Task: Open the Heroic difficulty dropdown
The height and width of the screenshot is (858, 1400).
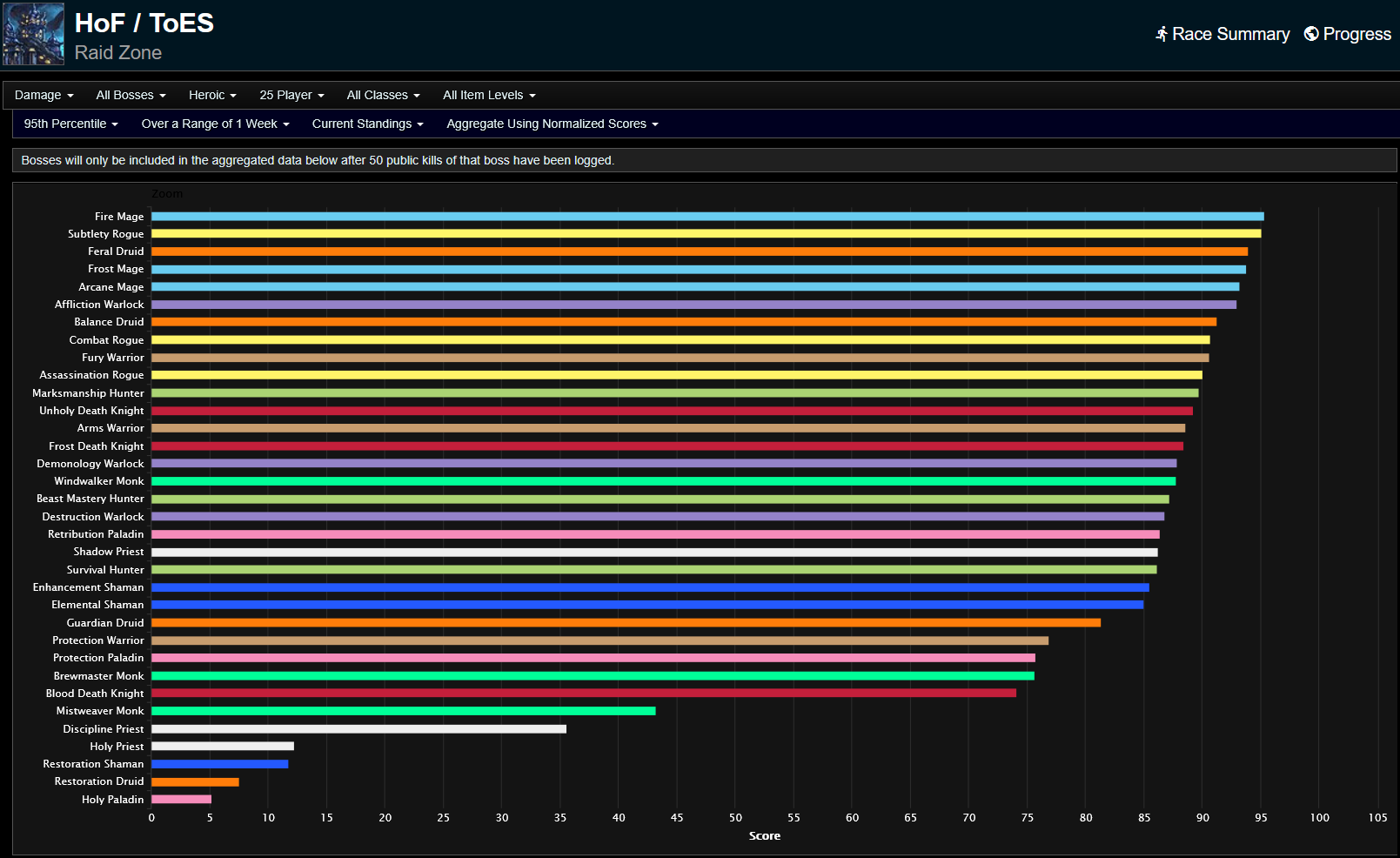Action: tap(212, 95)
